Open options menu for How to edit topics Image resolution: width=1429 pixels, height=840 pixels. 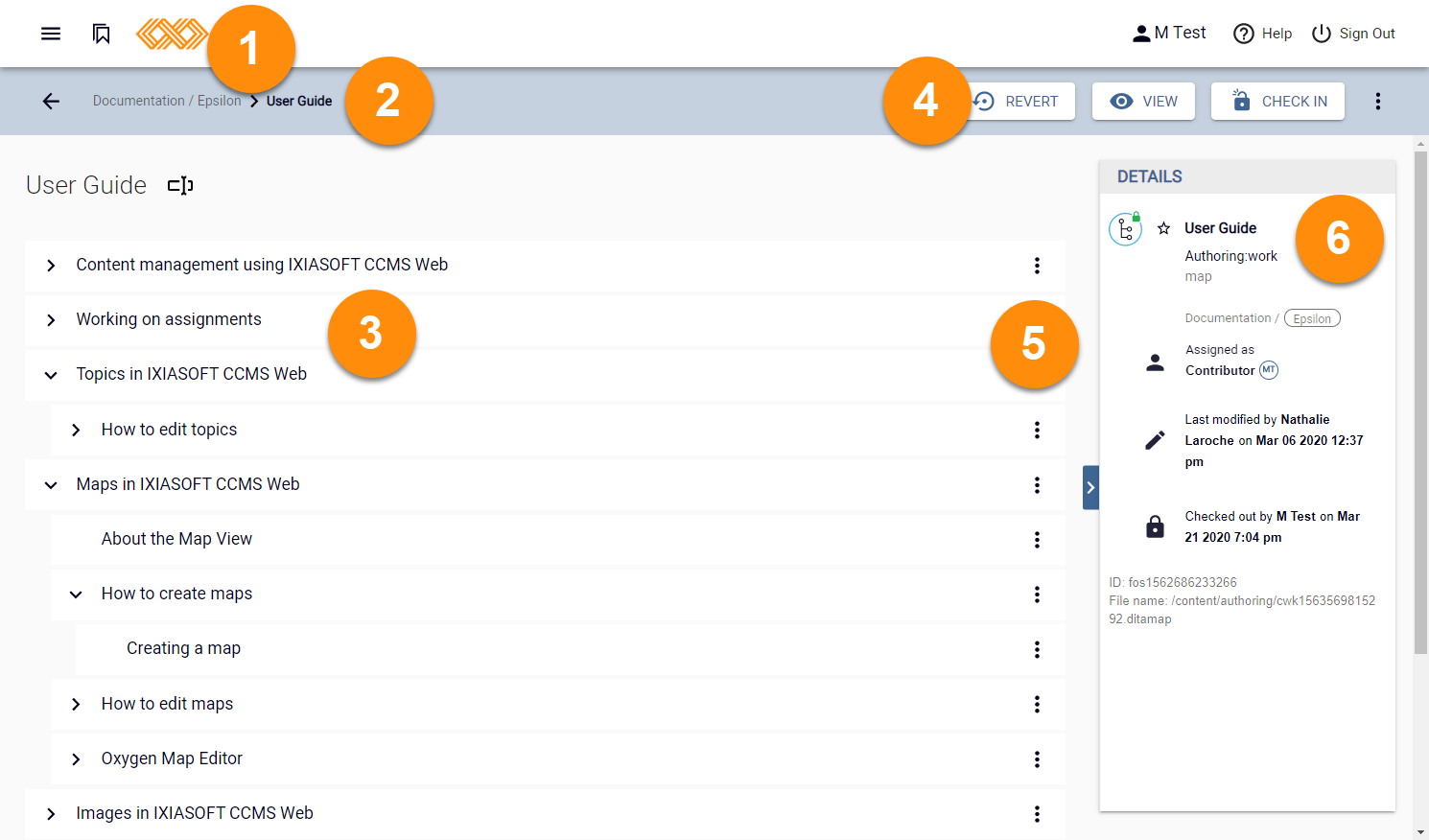1037,430
